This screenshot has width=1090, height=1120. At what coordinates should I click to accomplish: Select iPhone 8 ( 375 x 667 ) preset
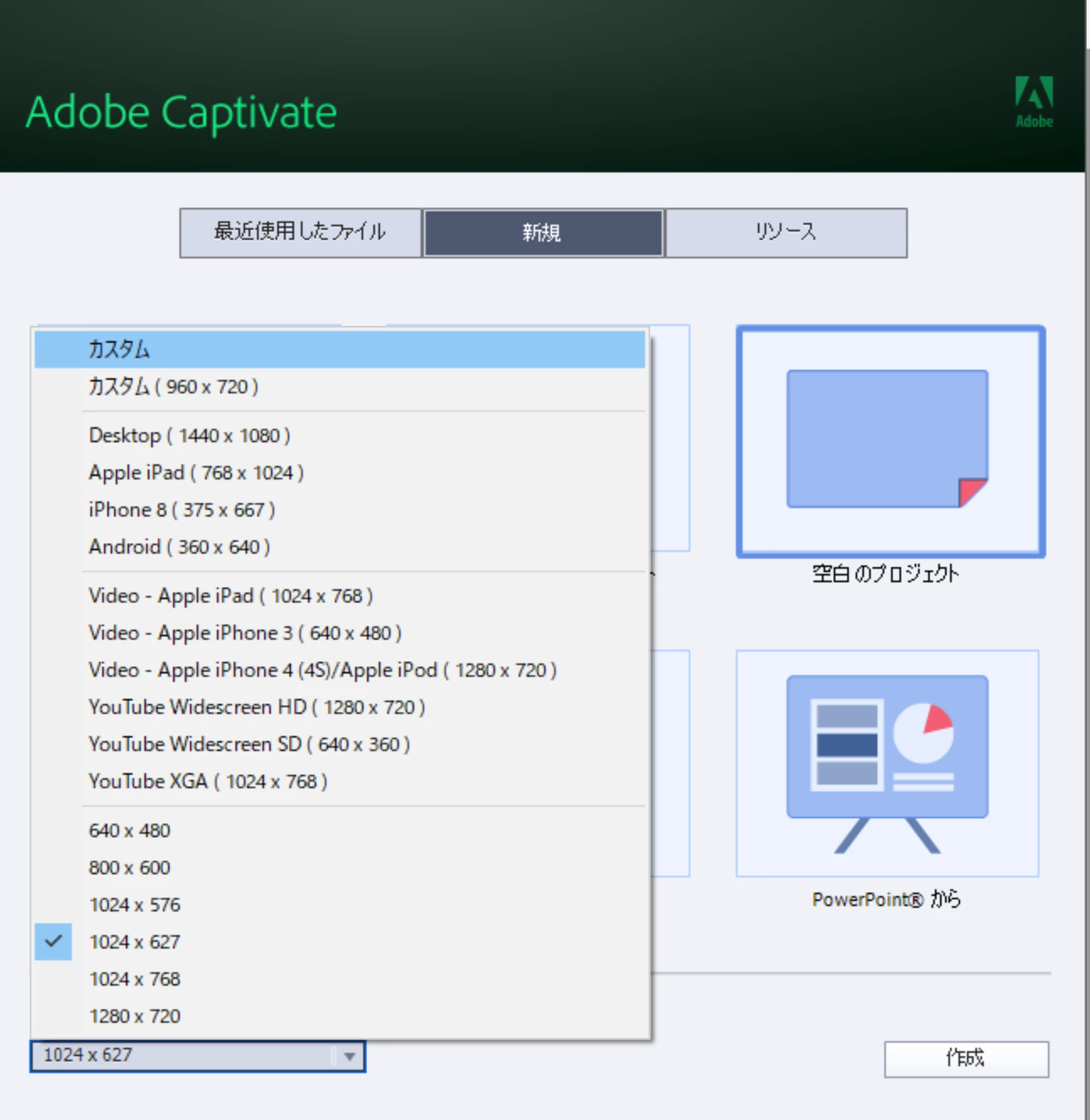pos(340,509)
